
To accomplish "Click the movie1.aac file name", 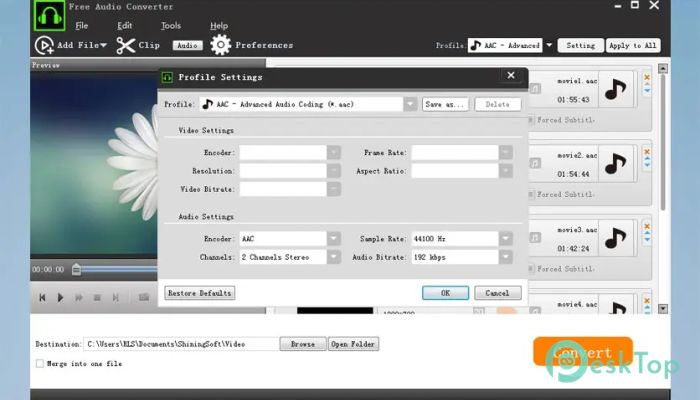I will click(x=577, y=81).
